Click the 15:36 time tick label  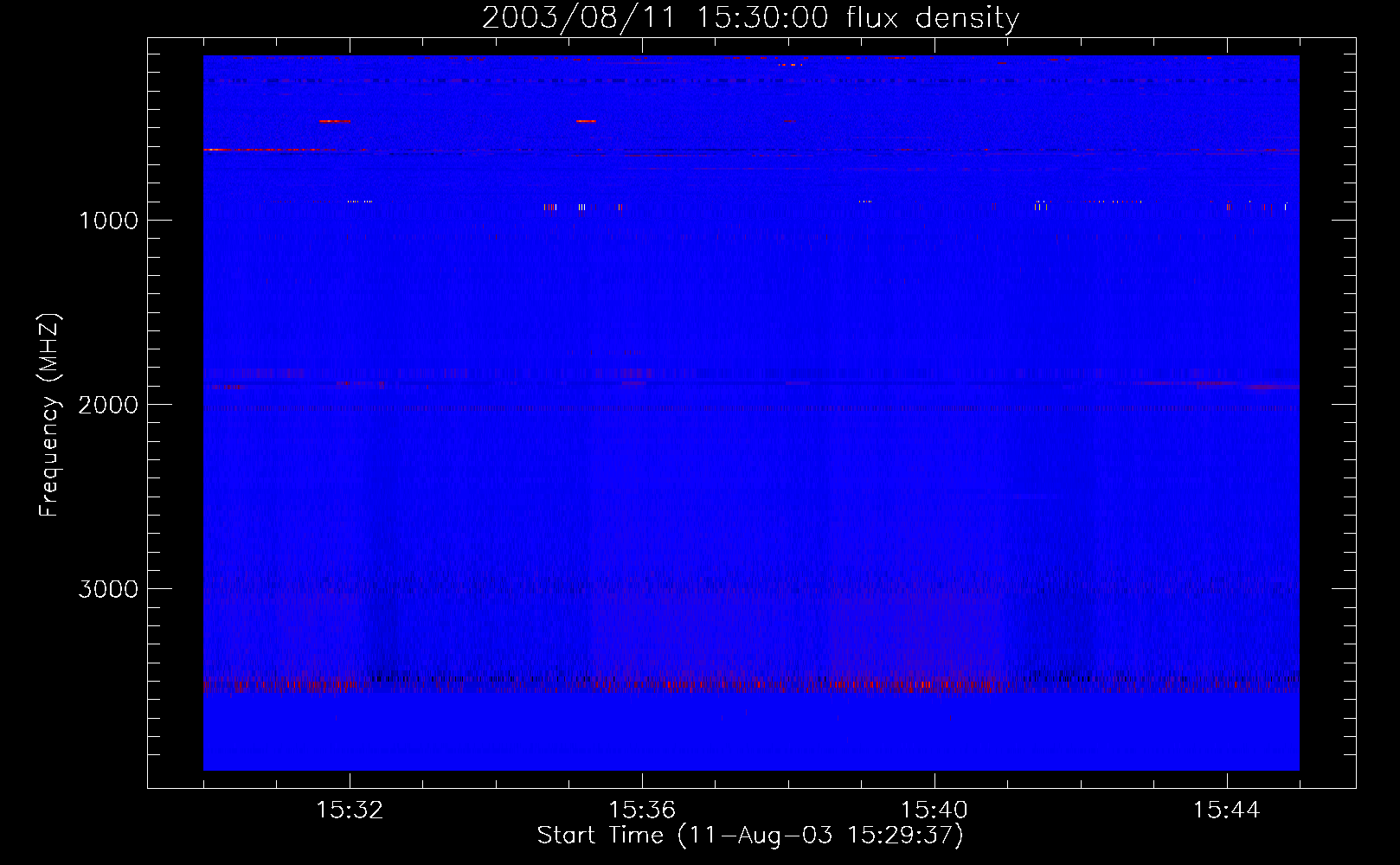point(642,811)
